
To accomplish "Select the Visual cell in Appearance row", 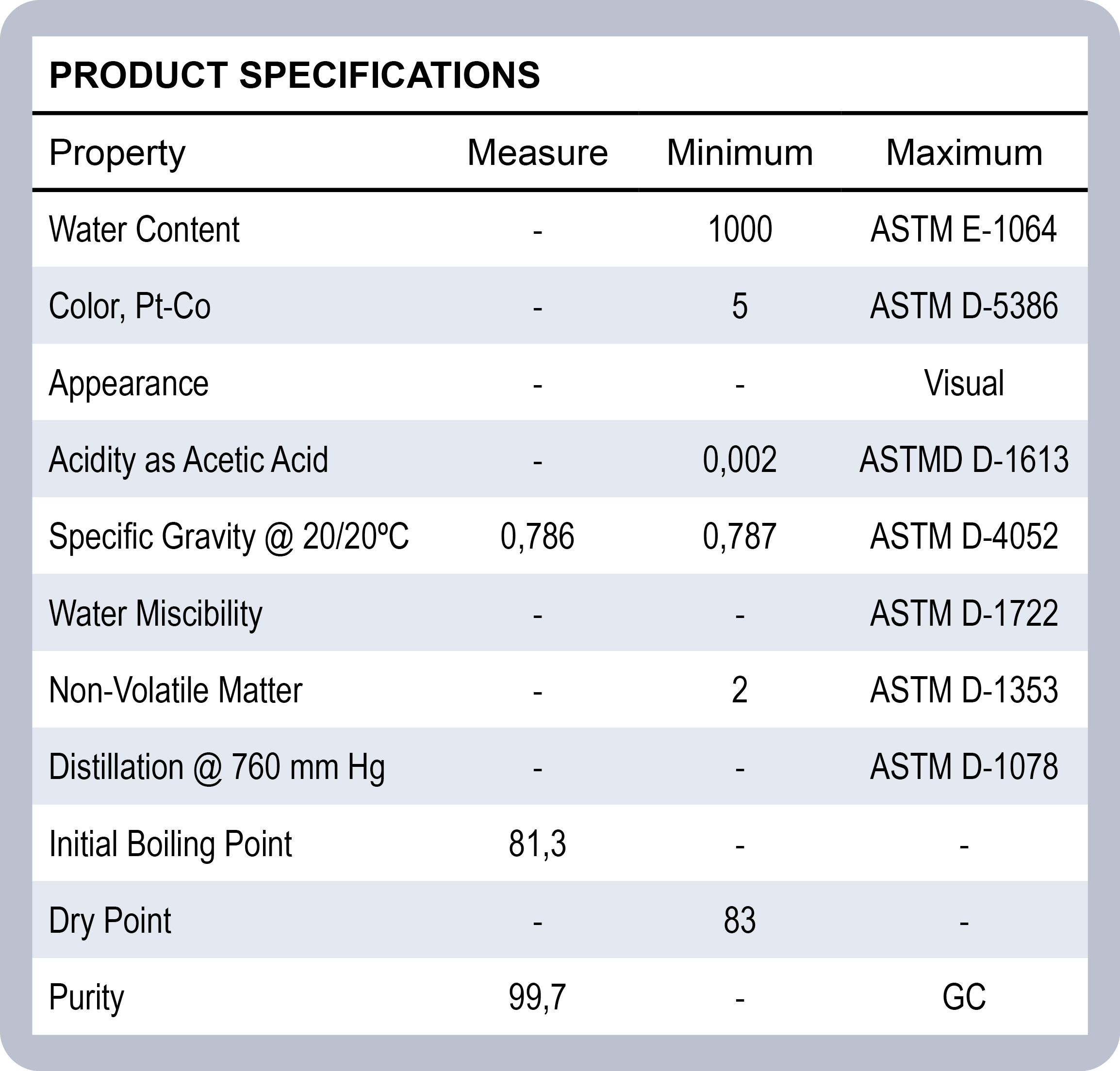I will point(964,383).
